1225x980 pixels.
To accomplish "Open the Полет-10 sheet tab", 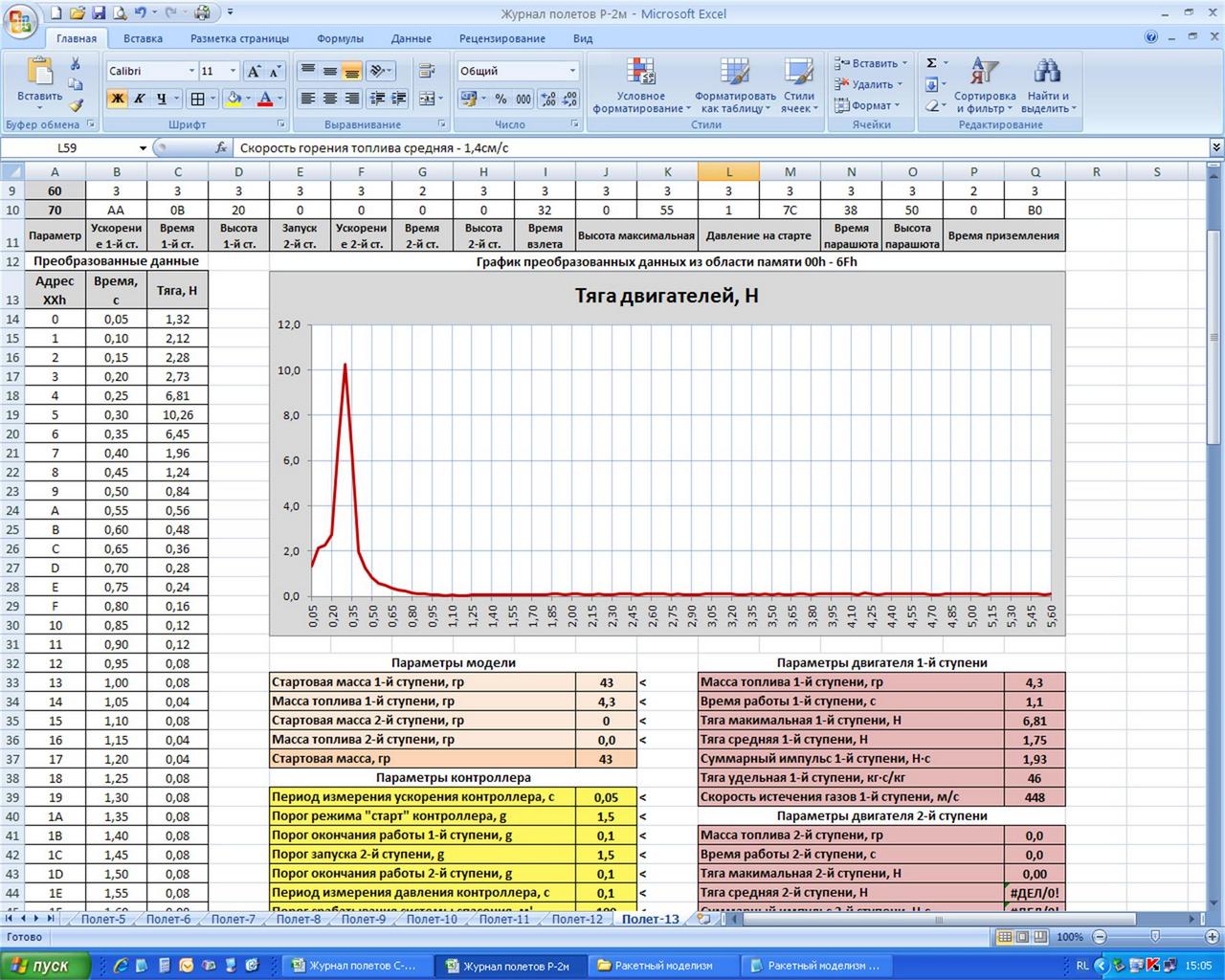I will point(432,919).
